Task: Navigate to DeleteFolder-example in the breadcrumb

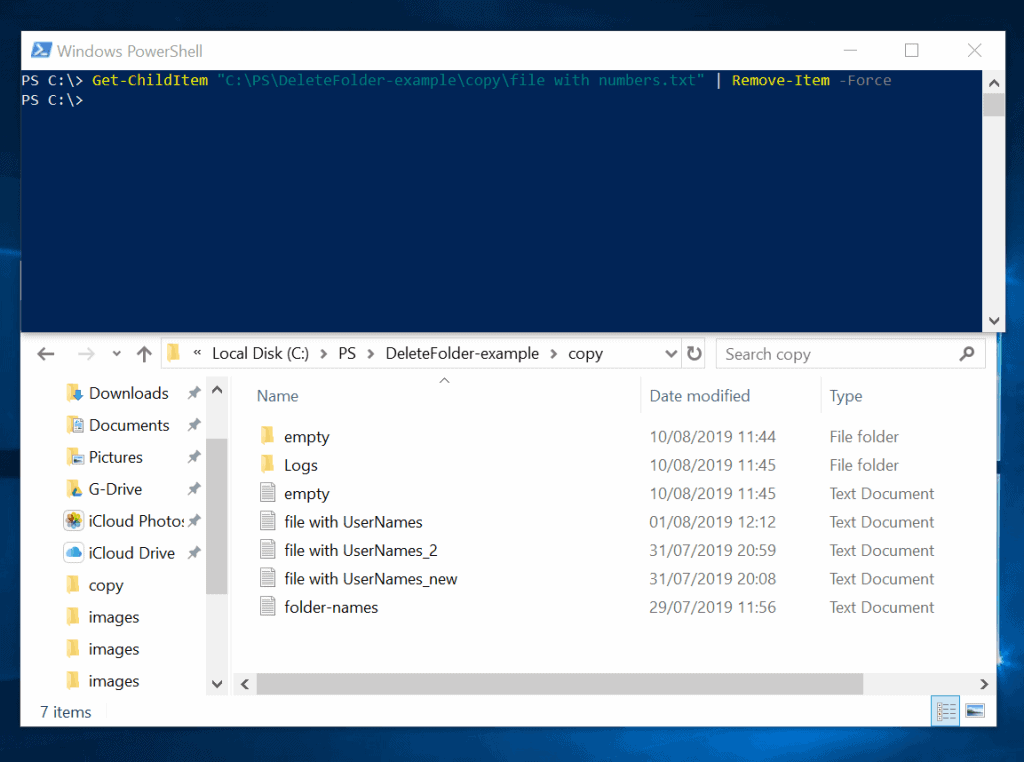Action: [x=461, y=353]
